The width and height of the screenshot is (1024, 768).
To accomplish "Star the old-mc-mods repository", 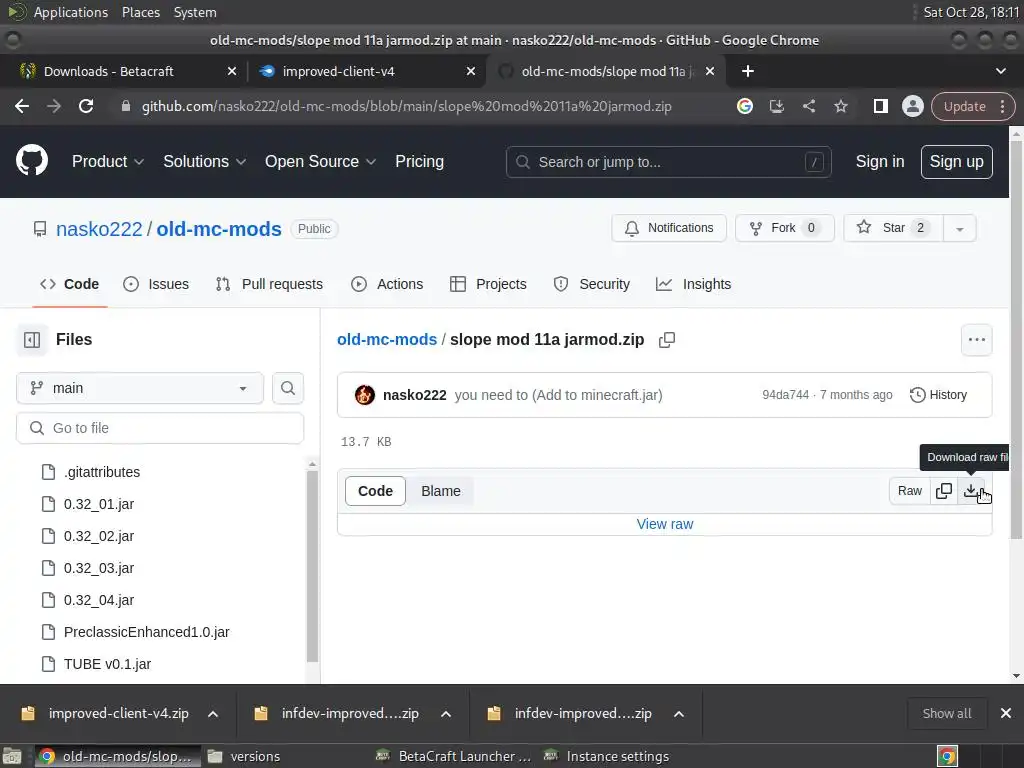I will pyautogui.click(x=893, y=228).
